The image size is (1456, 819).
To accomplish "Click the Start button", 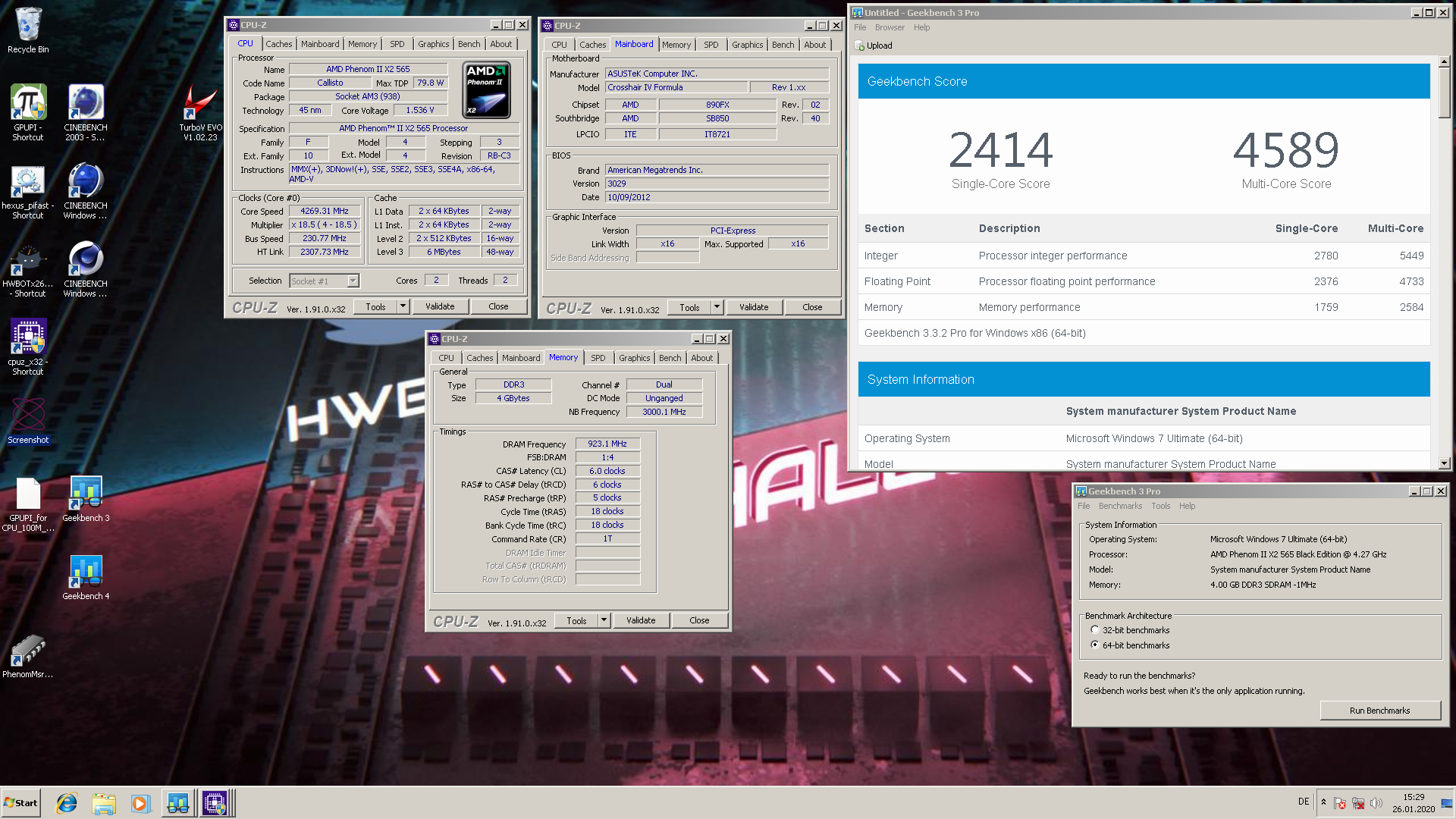I will [20, 803].
